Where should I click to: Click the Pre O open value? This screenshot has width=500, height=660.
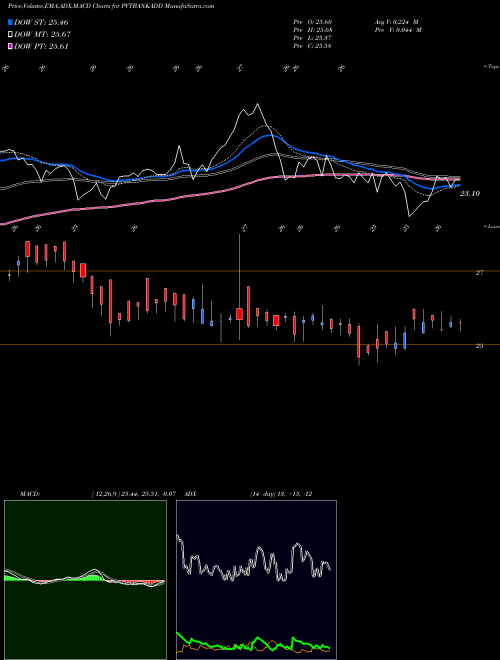[x=313, y=22]
